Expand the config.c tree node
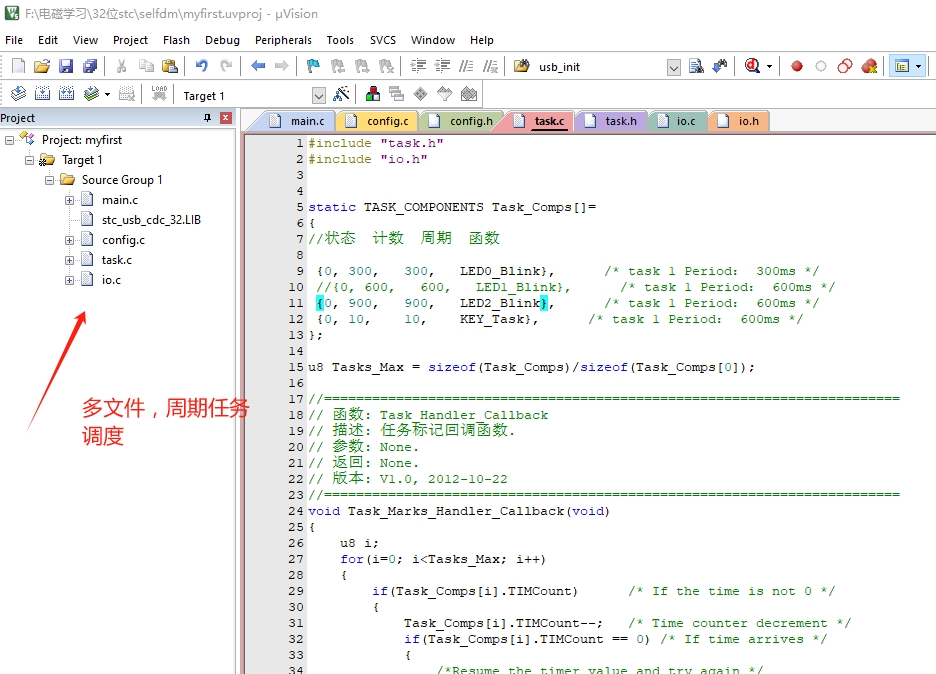This screenshot has height=674, width=936. (x=69, y=240)
